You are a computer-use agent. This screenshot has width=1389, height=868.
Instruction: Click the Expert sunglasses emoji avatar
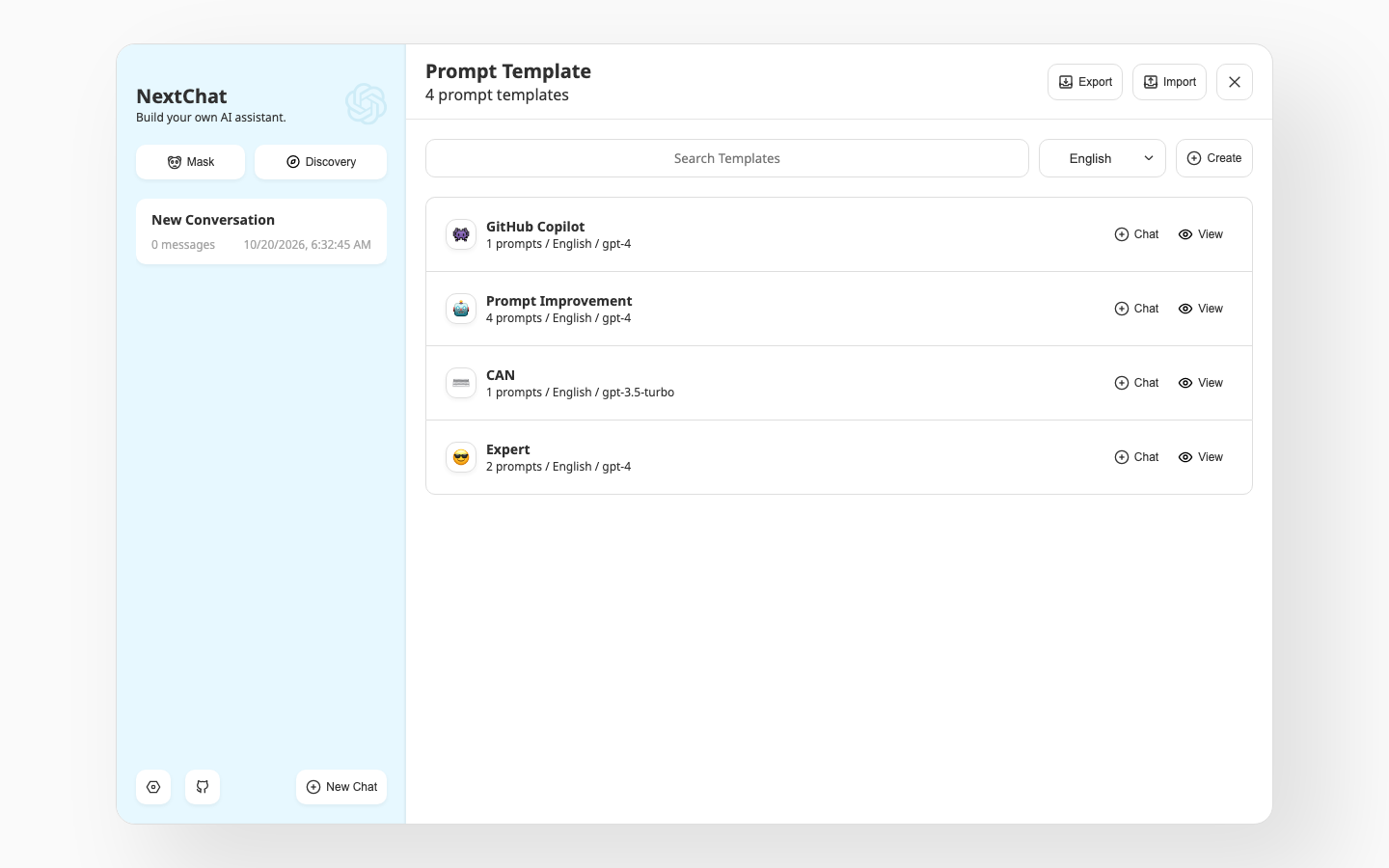pyautogui.click(x=461, y=457)
